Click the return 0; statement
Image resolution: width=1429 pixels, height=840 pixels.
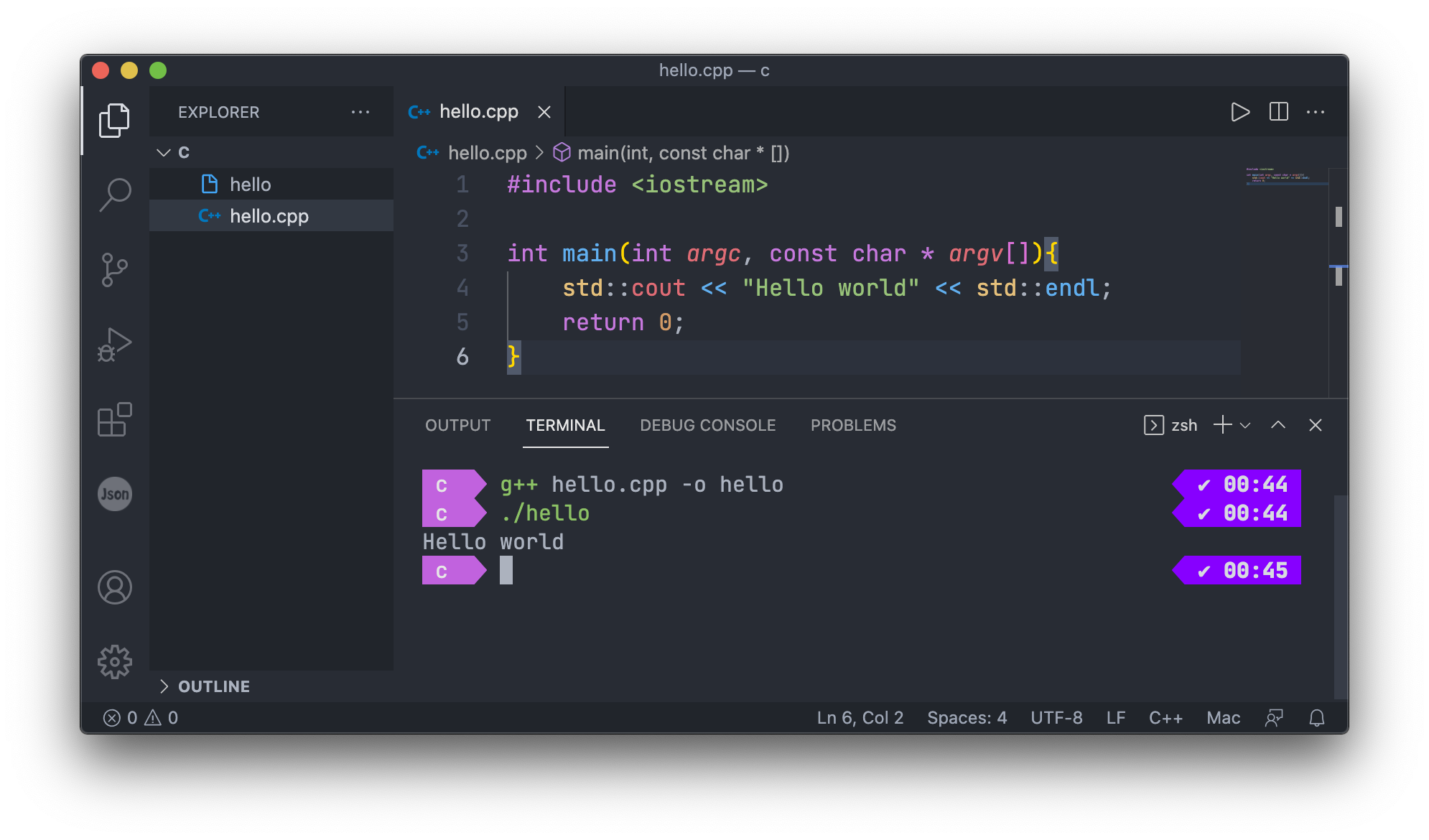click(x=623, y=322)
